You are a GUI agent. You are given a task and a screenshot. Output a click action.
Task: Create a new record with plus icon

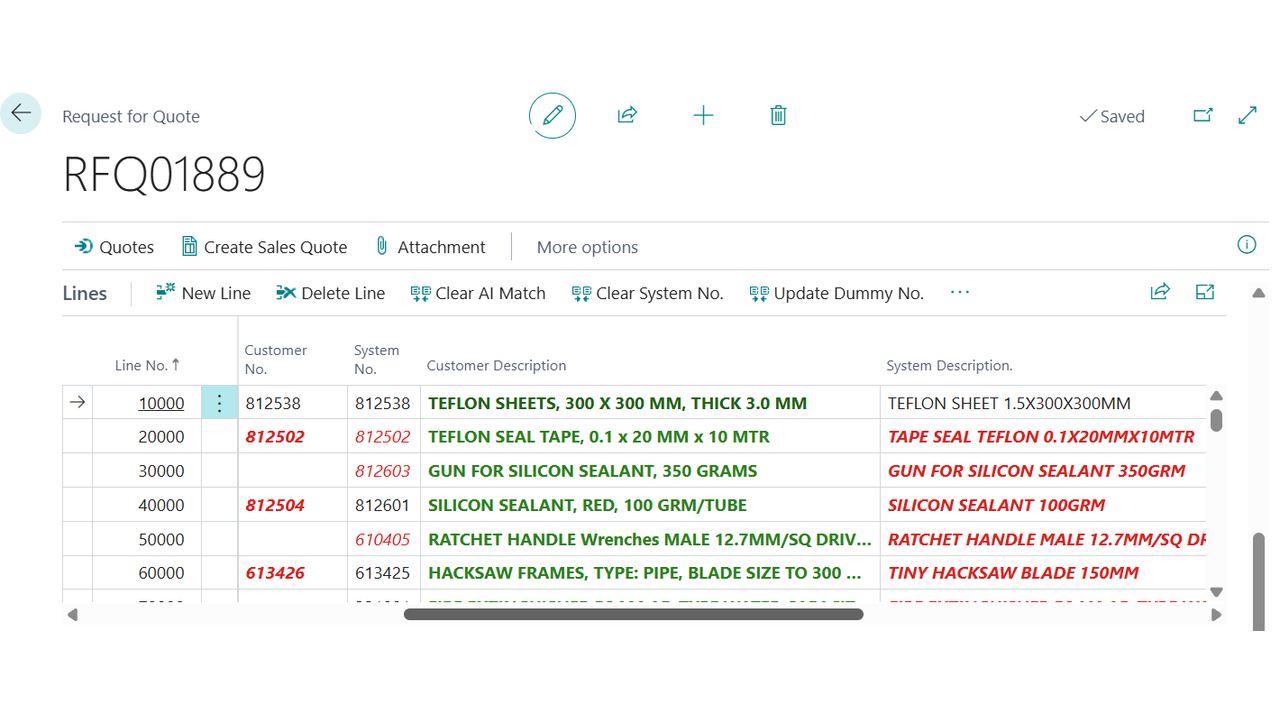(x=703, y=116)
